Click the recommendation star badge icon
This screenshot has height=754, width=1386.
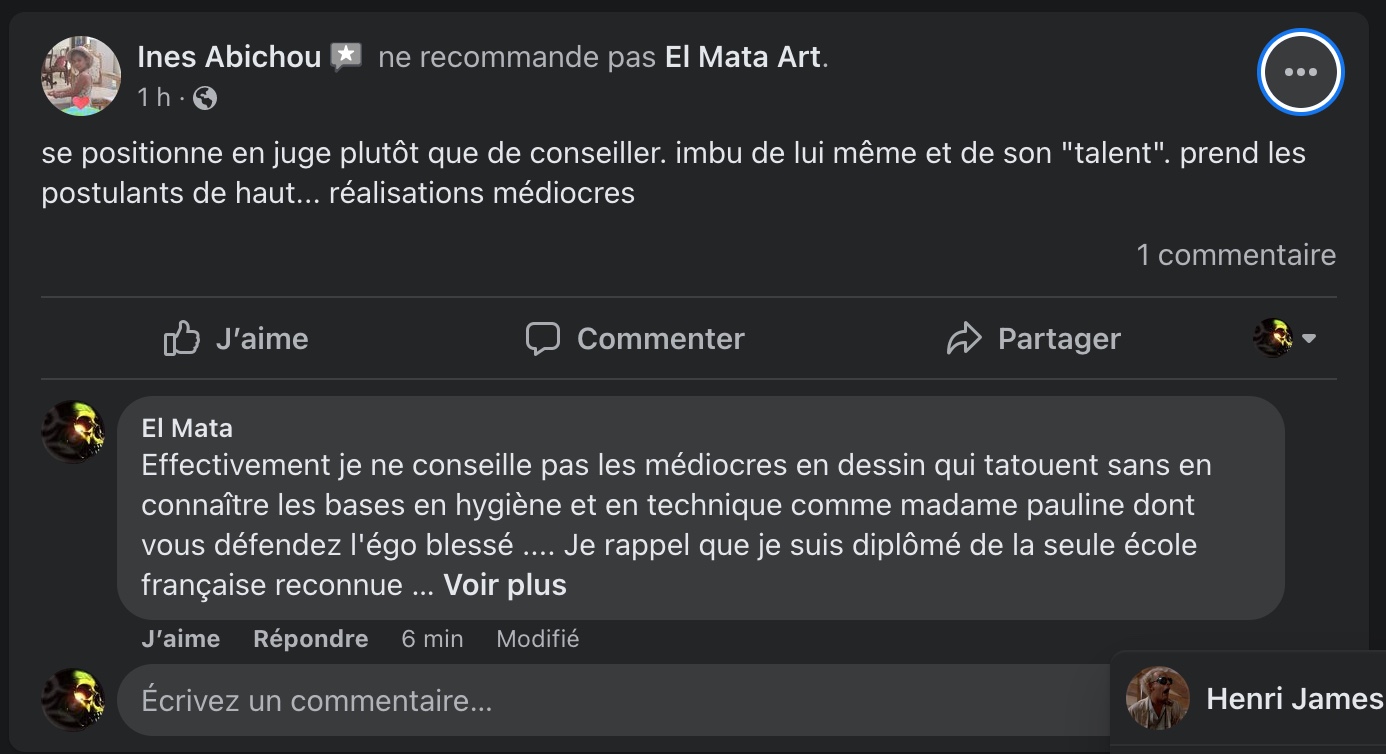pos(346,57)
